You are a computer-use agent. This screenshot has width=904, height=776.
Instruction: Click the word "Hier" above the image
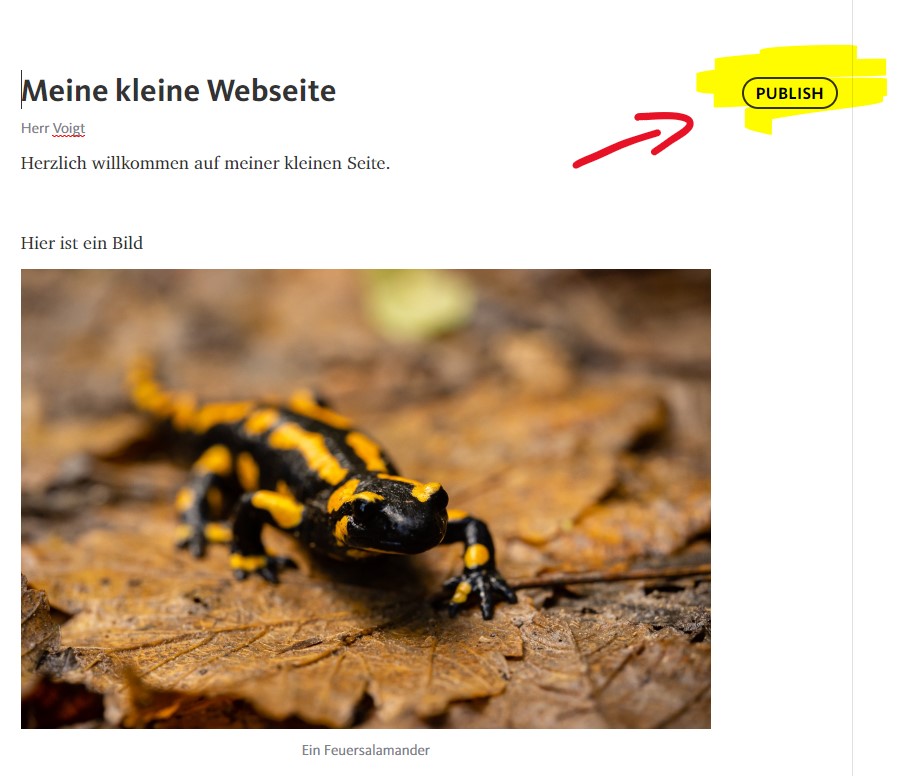click(37, 243)
